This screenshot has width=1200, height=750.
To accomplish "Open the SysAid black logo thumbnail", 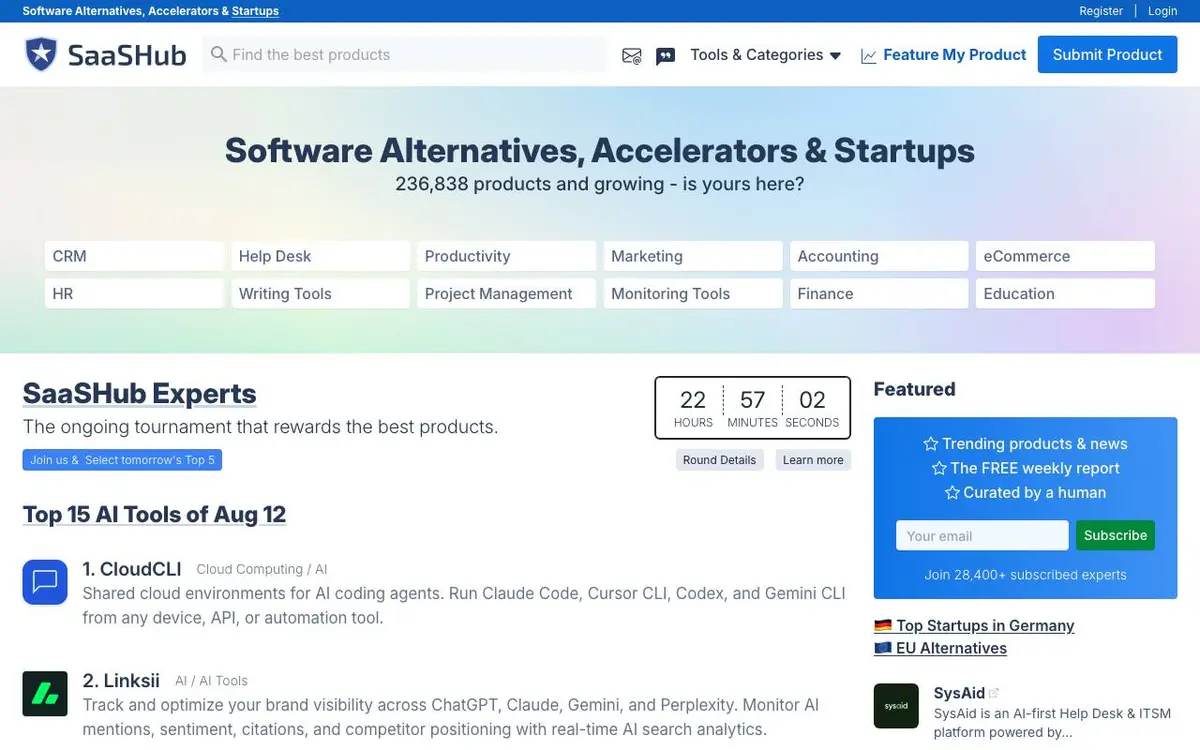I will [896, 706].
